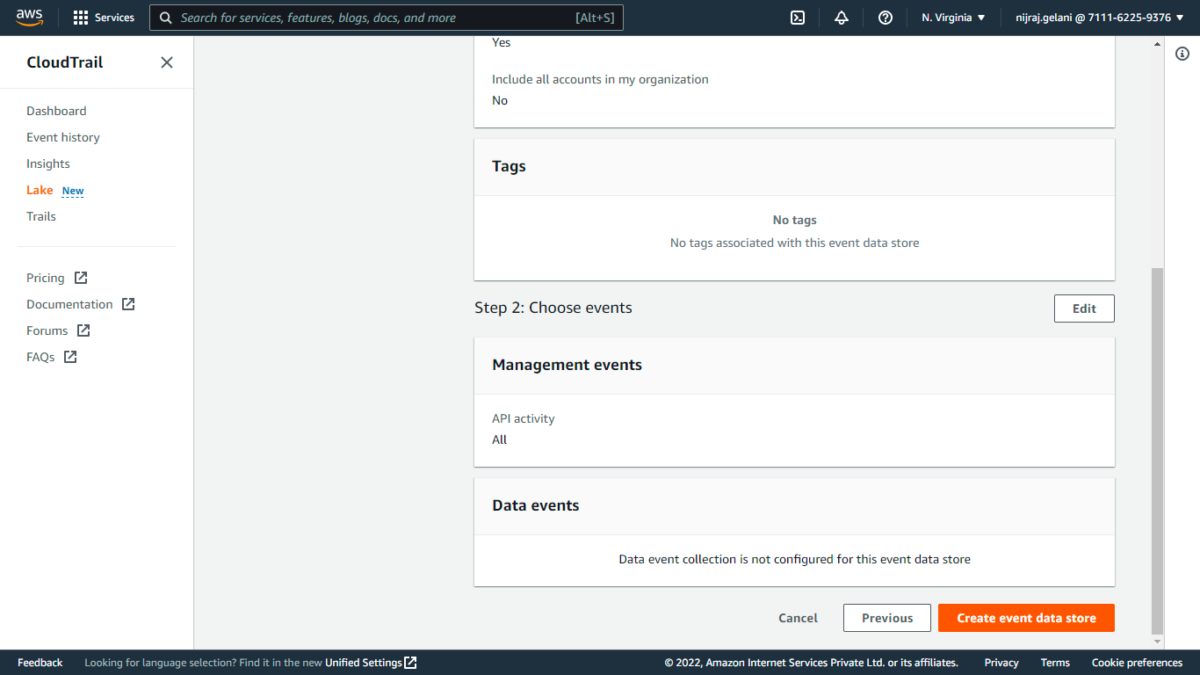Open the help menu icon
This screenshot has width=1200, height=675.
885,17
